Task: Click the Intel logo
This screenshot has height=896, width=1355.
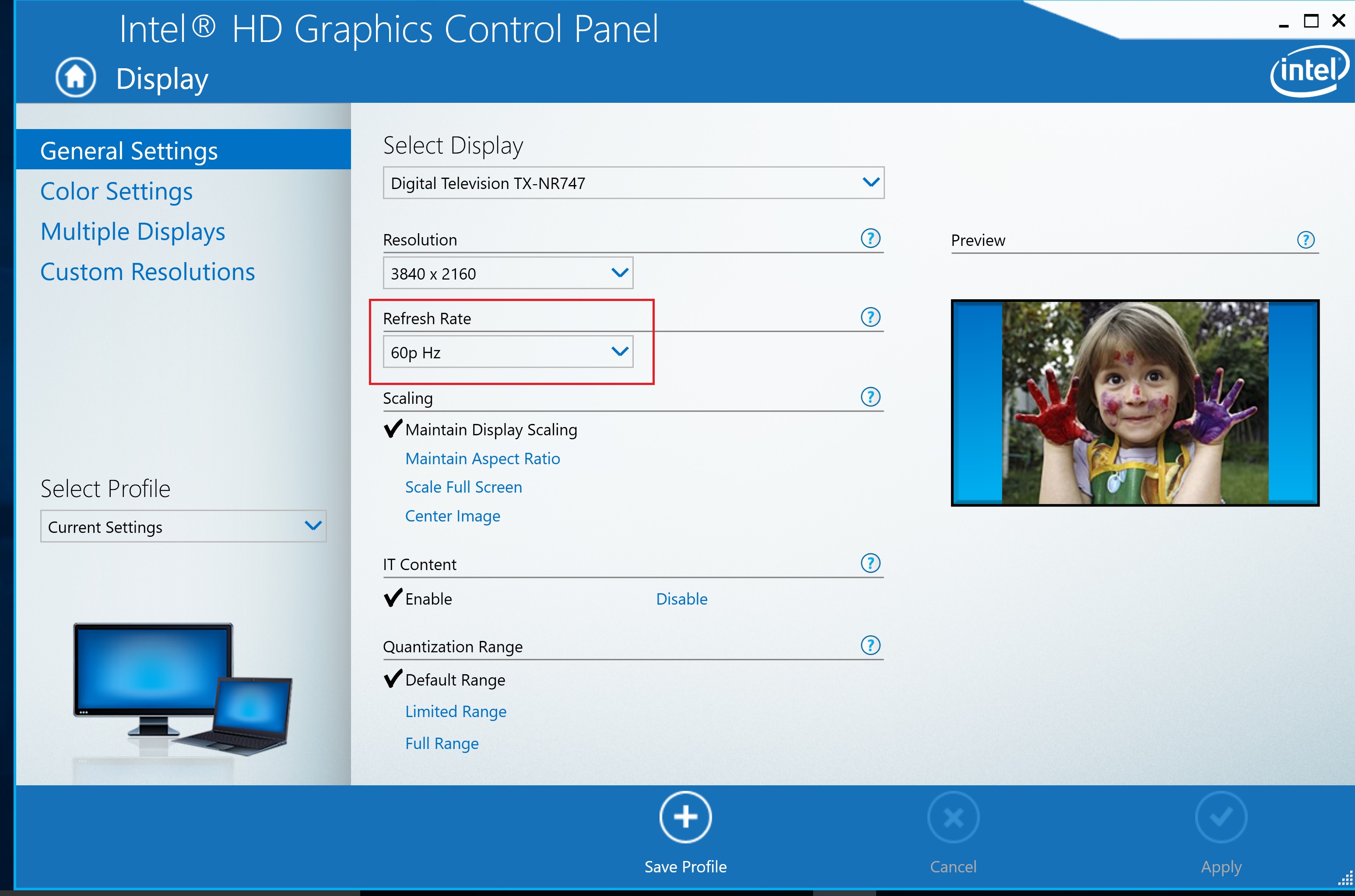Action: [x=1309, y=71]
